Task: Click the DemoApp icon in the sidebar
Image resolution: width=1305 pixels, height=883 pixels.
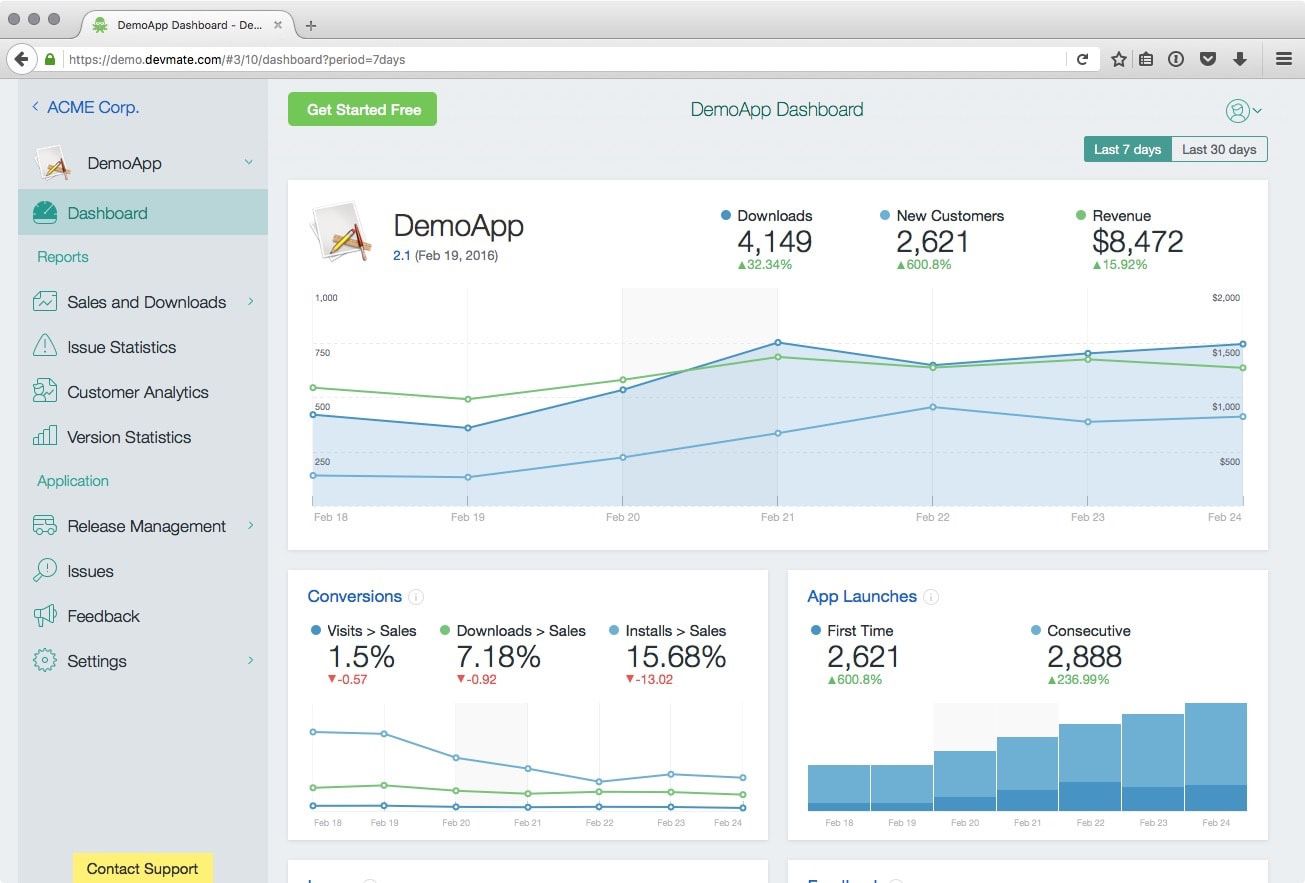Action: tap(54, 163)
